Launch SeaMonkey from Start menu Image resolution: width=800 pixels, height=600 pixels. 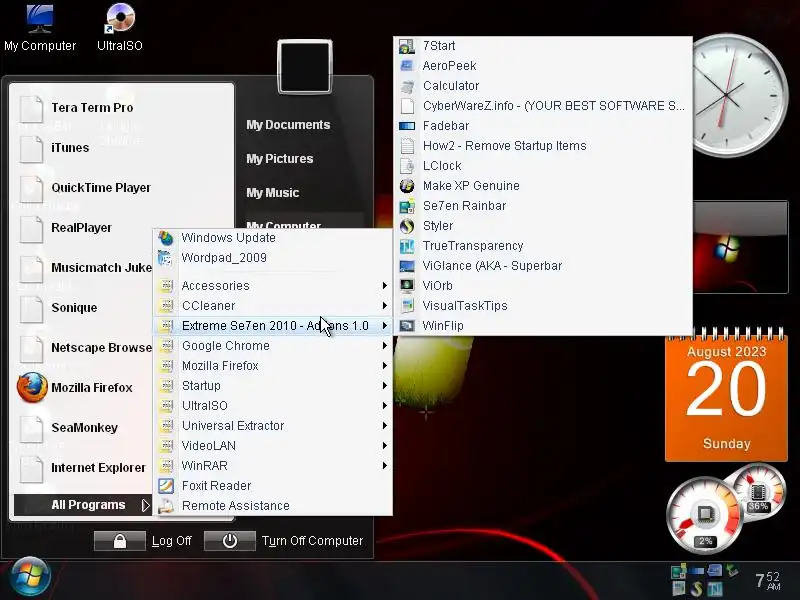[x=84, y=428]
